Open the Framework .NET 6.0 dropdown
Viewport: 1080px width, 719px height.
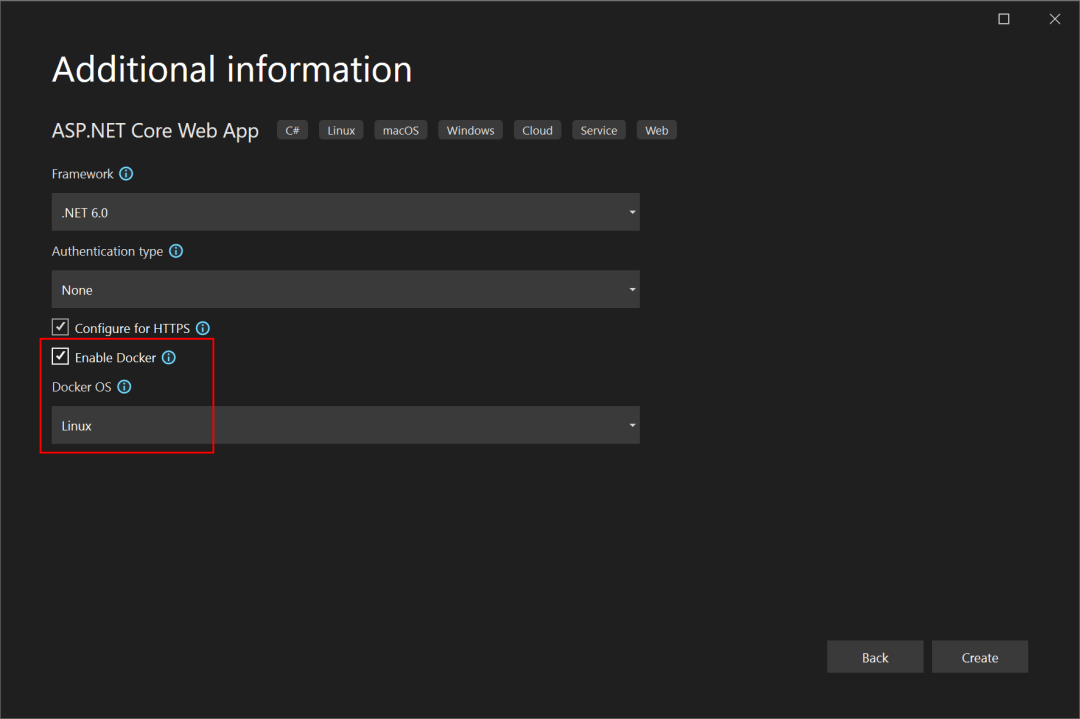(345, 213)
